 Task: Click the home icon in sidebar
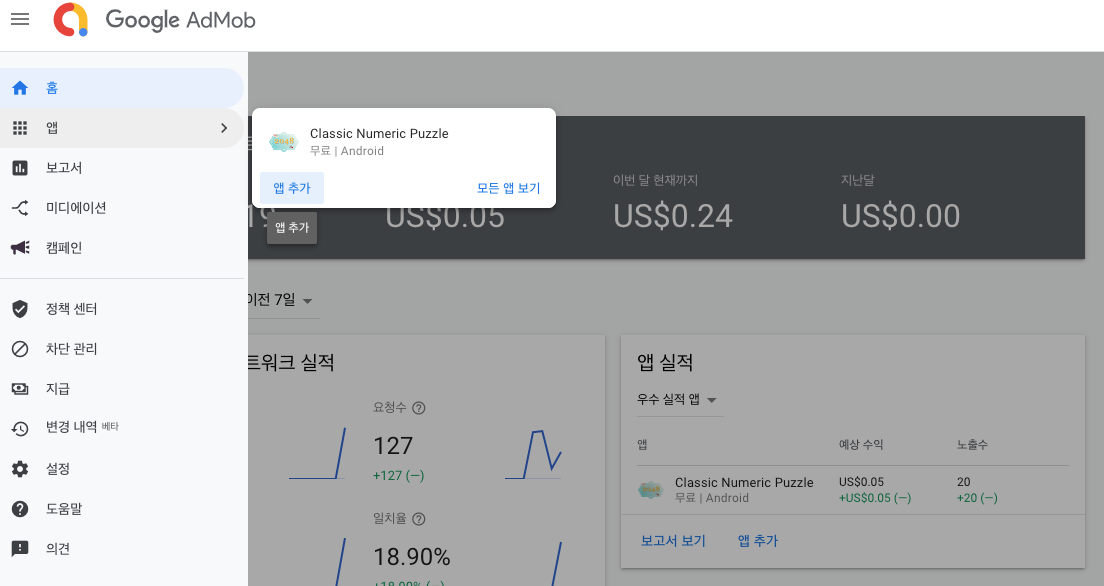[20, 88]
